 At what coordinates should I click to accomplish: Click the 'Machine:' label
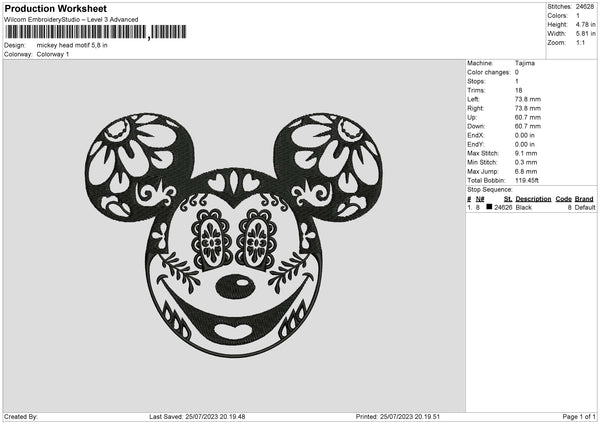coord(480,63)
